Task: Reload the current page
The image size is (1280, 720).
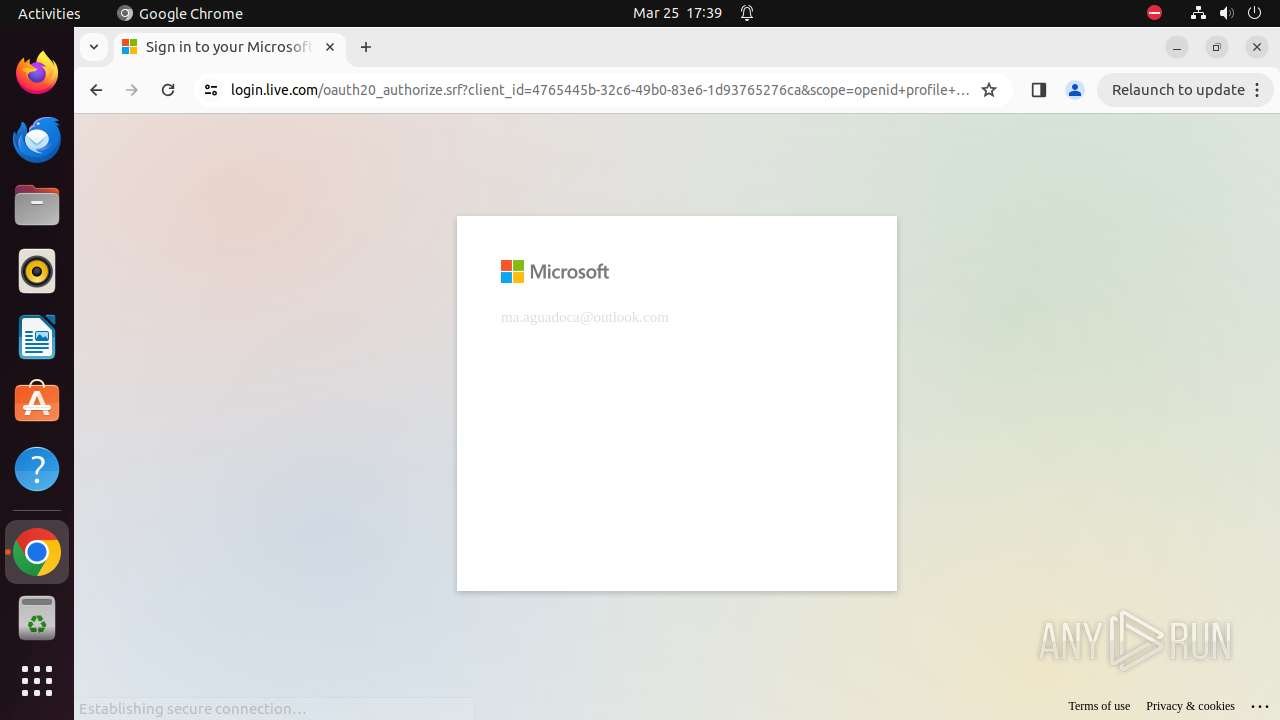Action: point(168,90)
